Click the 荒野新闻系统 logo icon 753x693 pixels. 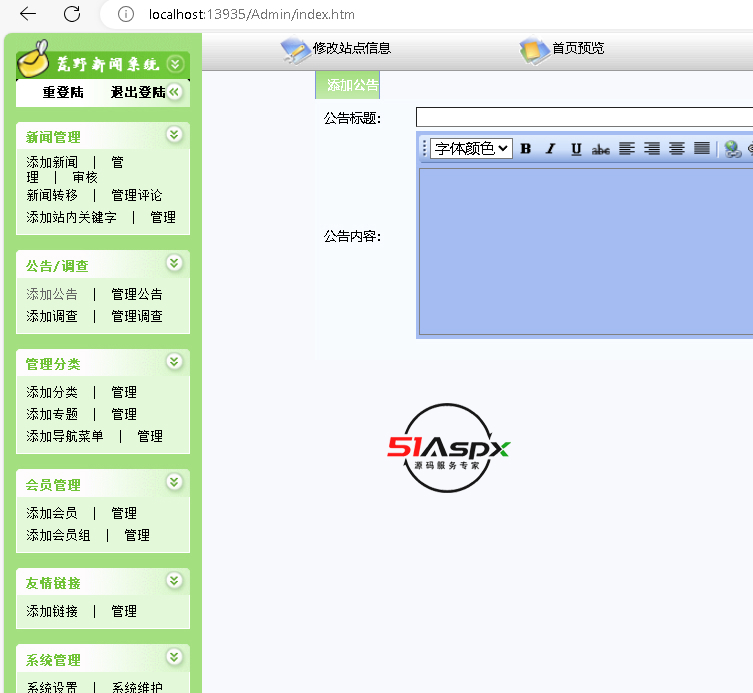click(x=34, y=59)
